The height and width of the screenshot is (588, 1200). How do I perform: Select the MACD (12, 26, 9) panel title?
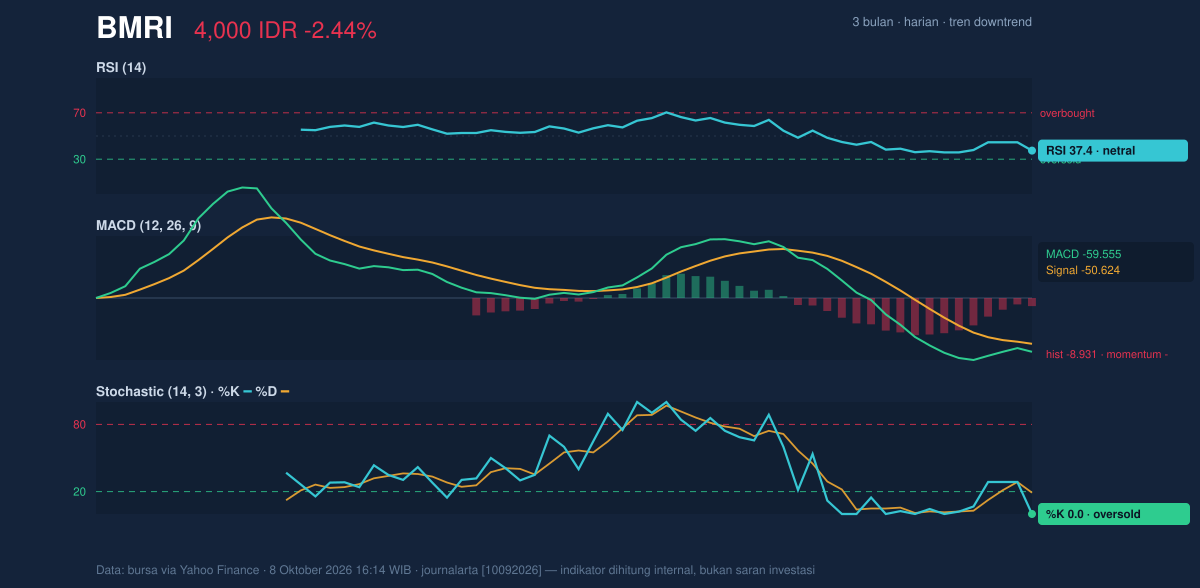[x=148, y=226]
